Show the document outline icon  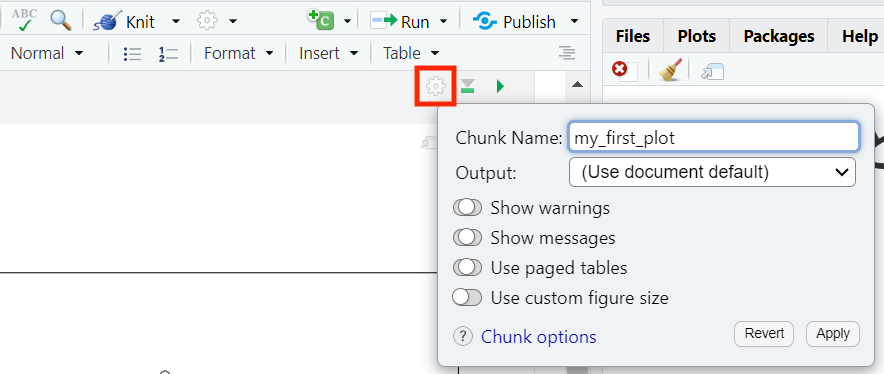[567, 54]
